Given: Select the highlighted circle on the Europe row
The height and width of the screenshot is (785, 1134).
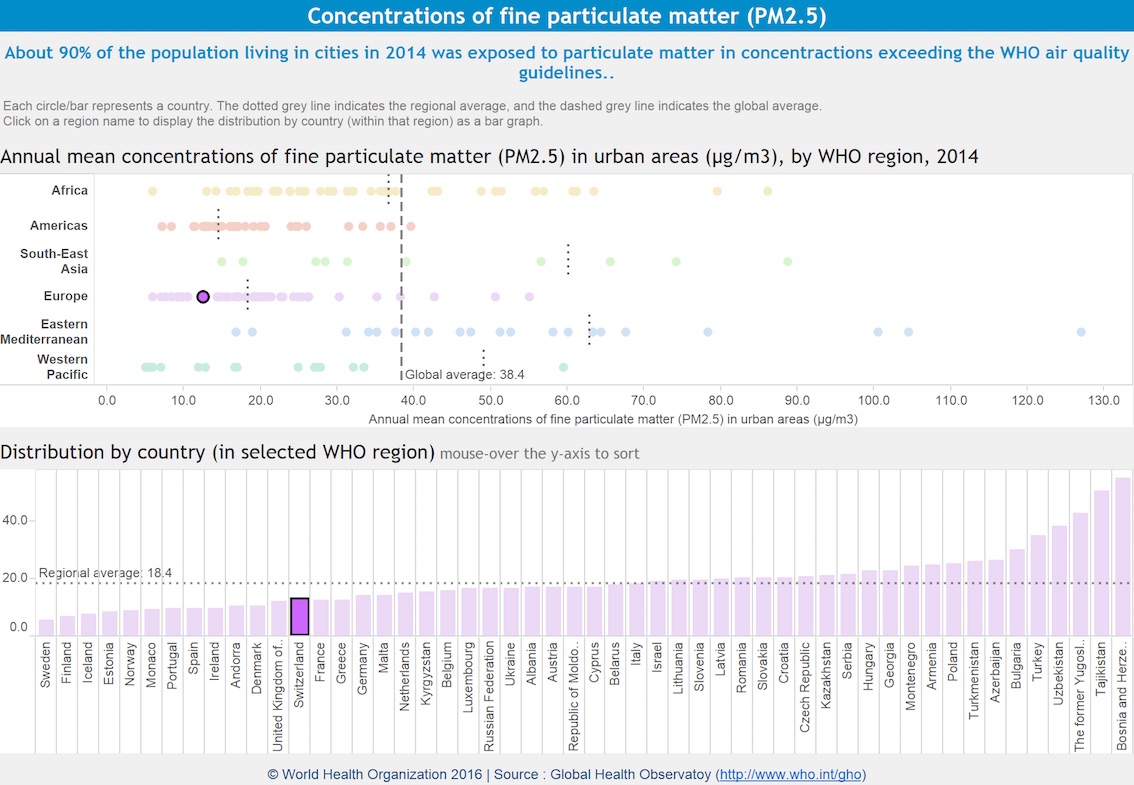Looking at the screenshot, I should click(x=203, y=296).
